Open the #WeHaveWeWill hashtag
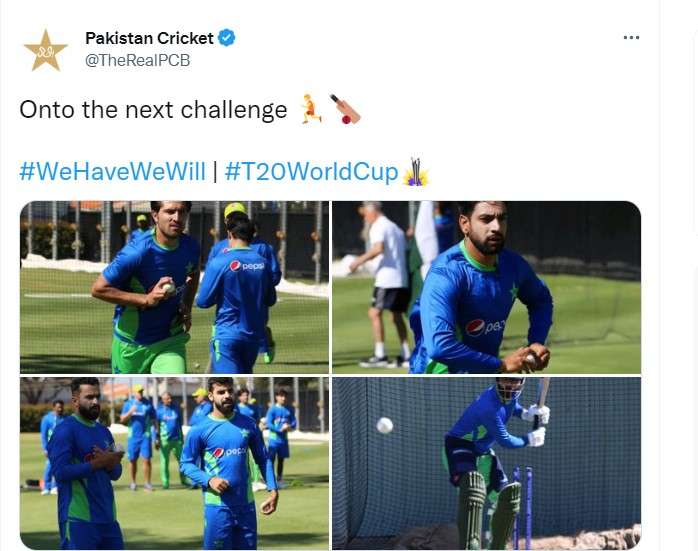Image resolution: width=698 pixels, height=551 pixels. click(112, 172)
